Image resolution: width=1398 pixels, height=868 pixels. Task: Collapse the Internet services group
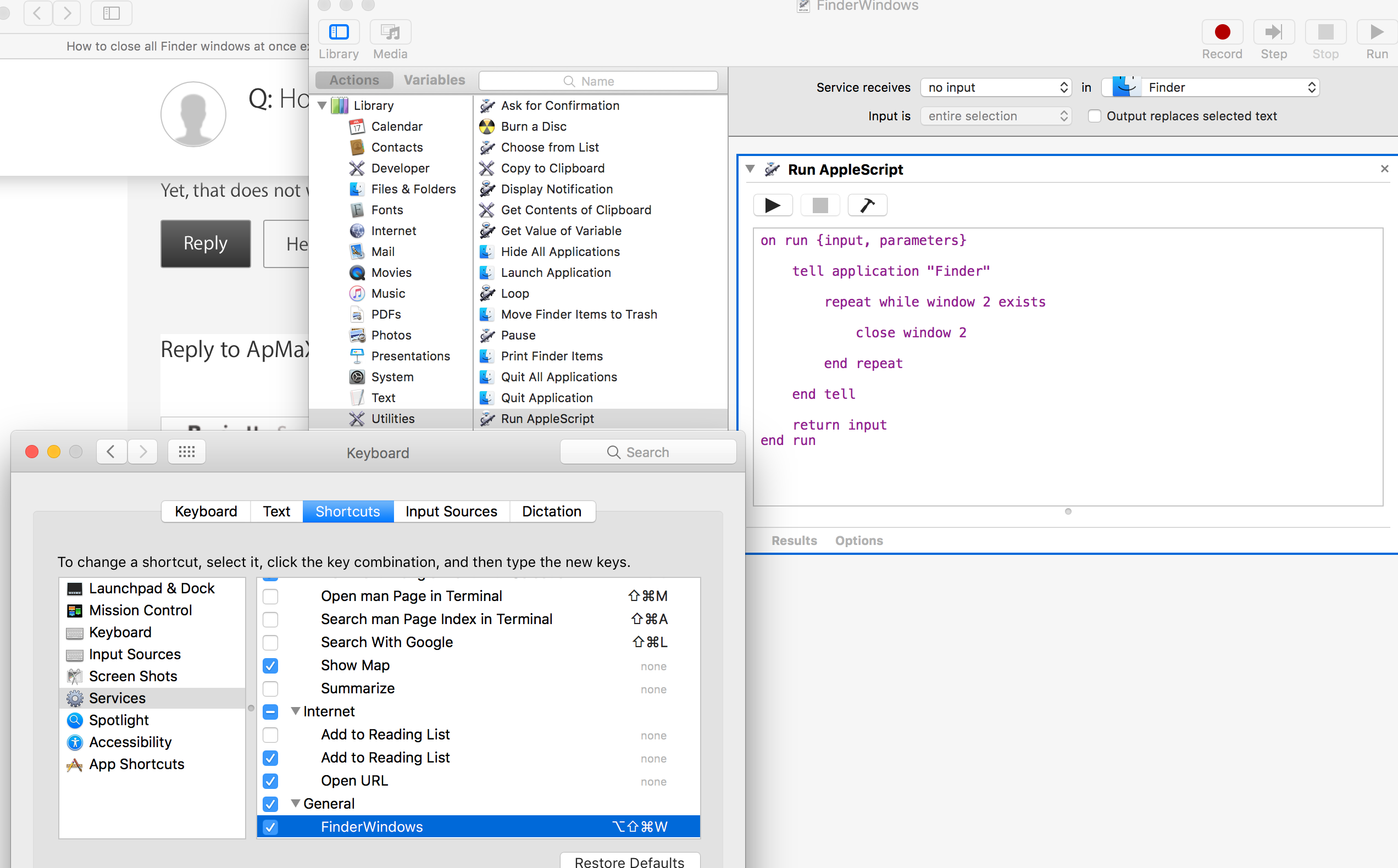point(295,711)
